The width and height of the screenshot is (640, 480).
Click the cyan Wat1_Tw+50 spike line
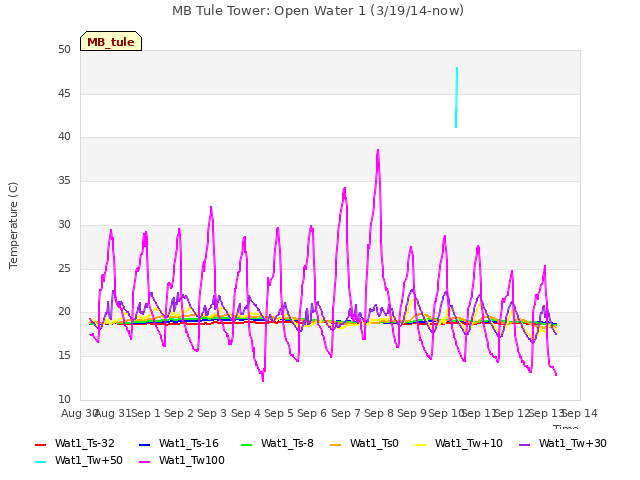pyautogui.click(x=456, y=98)
